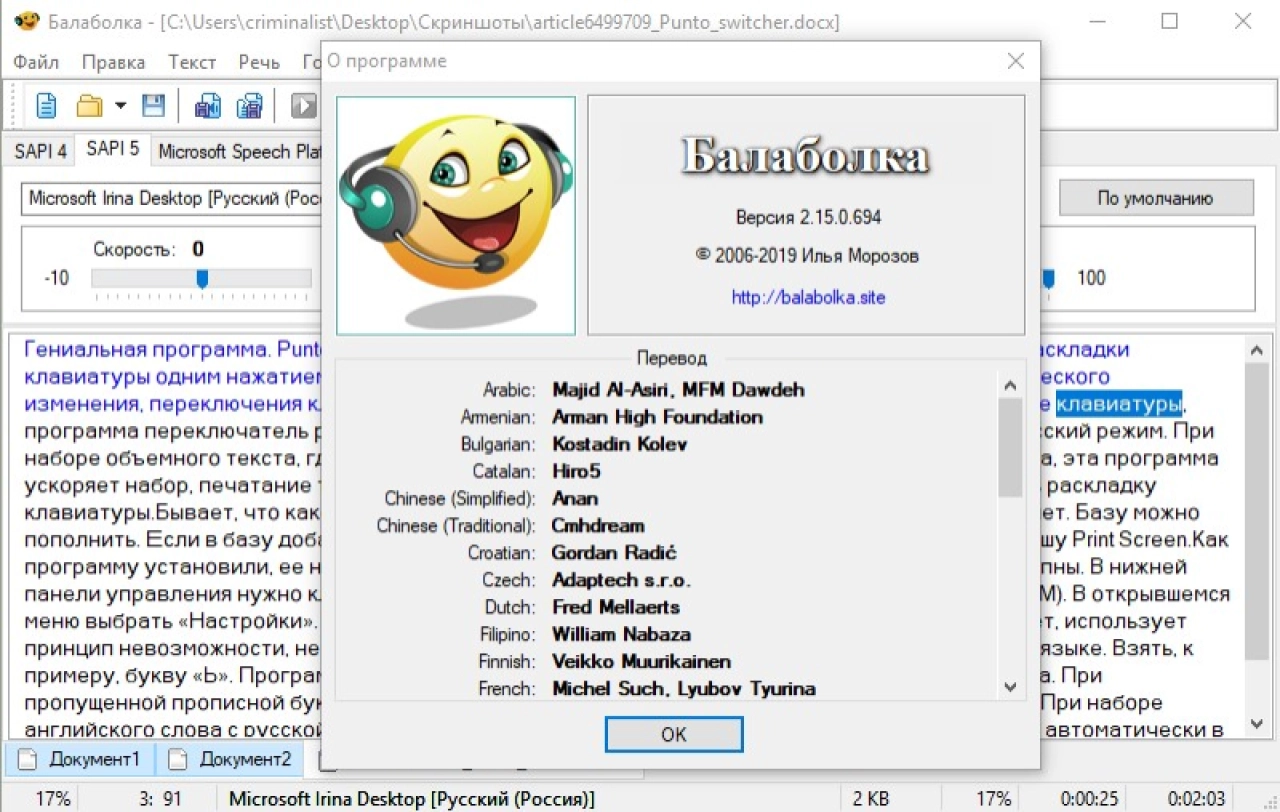The image size is (1280, 812).
Task: Click the main text scrollbar thumb
Action: point(1257,512)
